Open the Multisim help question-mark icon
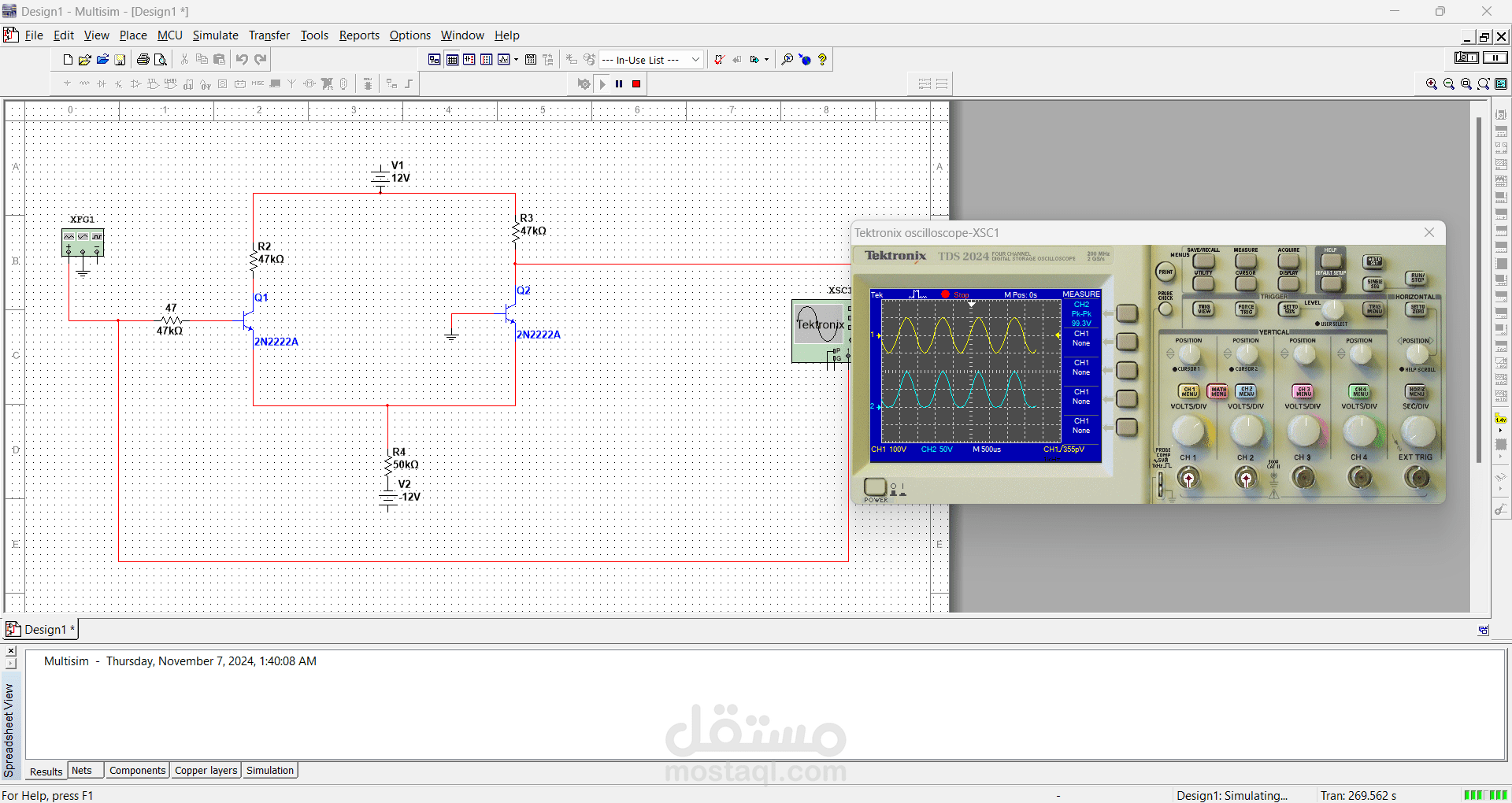This screenshot has height=803, width=1512. (822, 60)
